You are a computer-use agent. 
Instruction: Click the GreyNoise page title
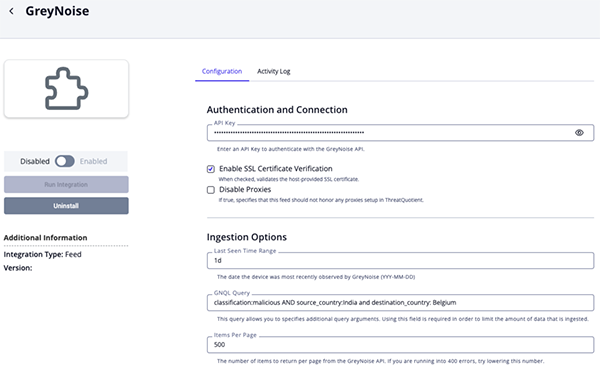(x=57, y=11)
